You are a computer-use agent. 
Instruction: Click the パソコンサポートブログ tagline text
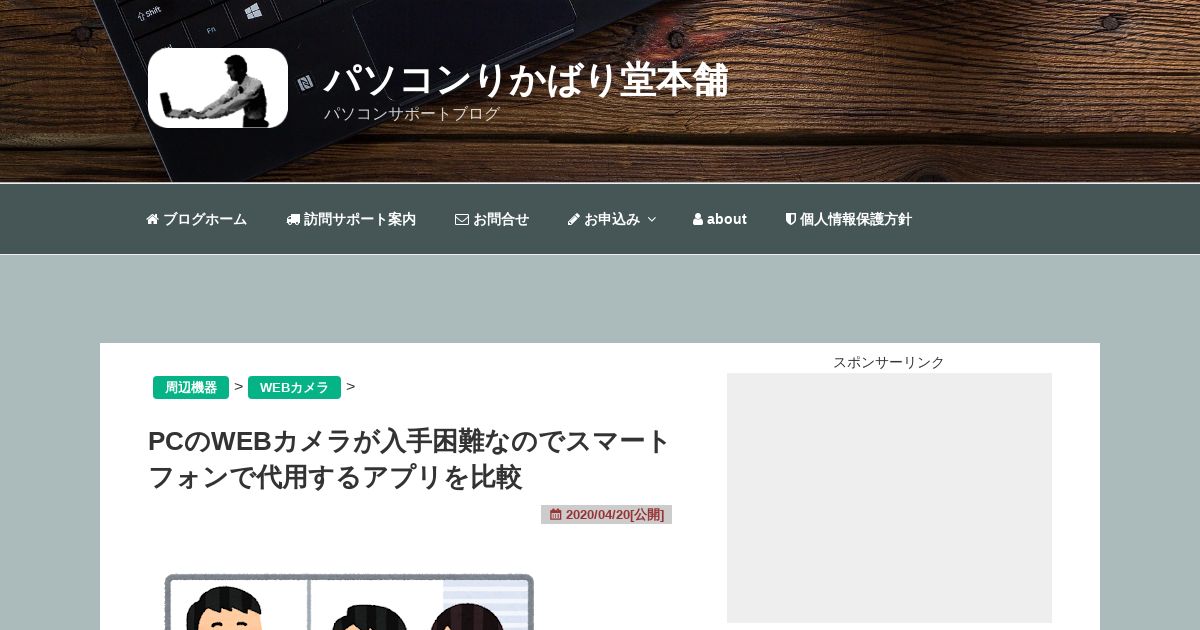point(411,114)
